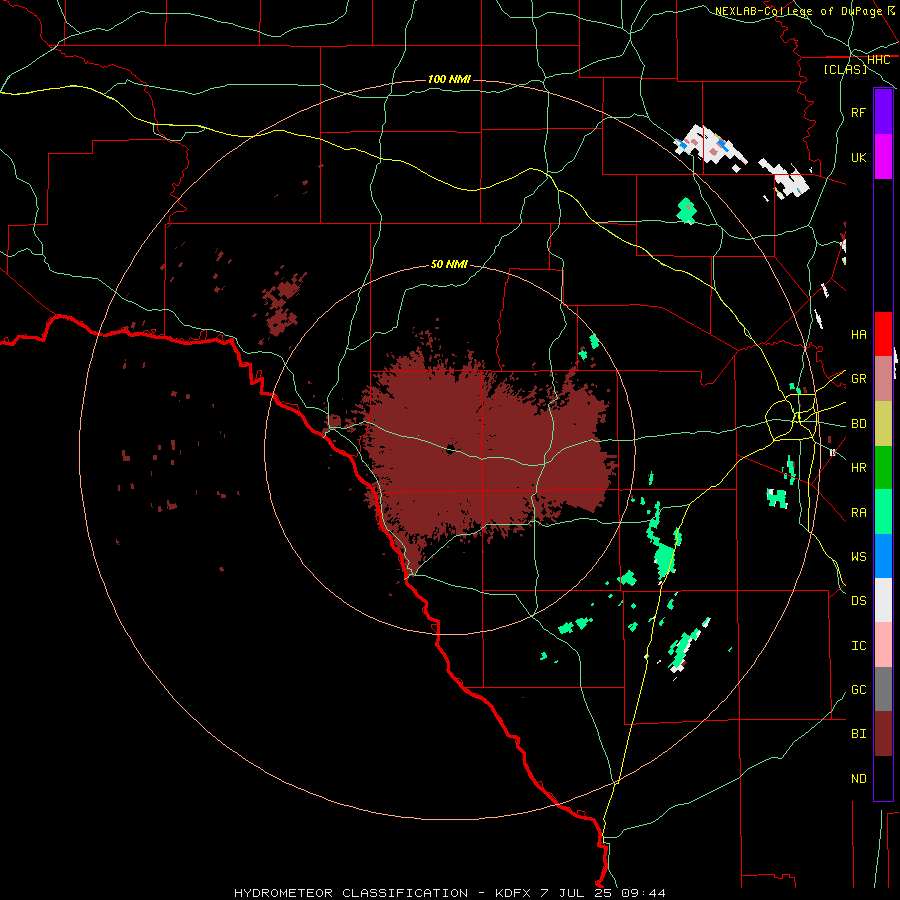Click the black radar site dot at center
This screenshot has height=900, width=900.
(x=451, y=449)
